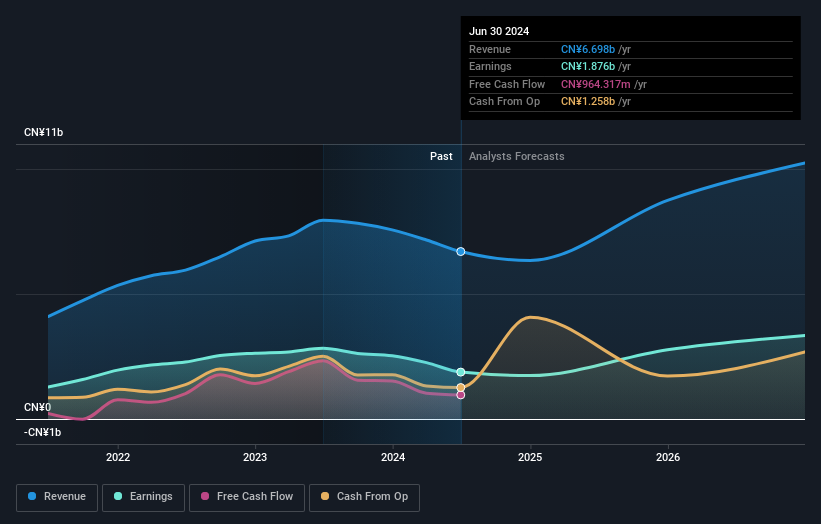Select the Free Cash Flow data point marker

point(461,395)
